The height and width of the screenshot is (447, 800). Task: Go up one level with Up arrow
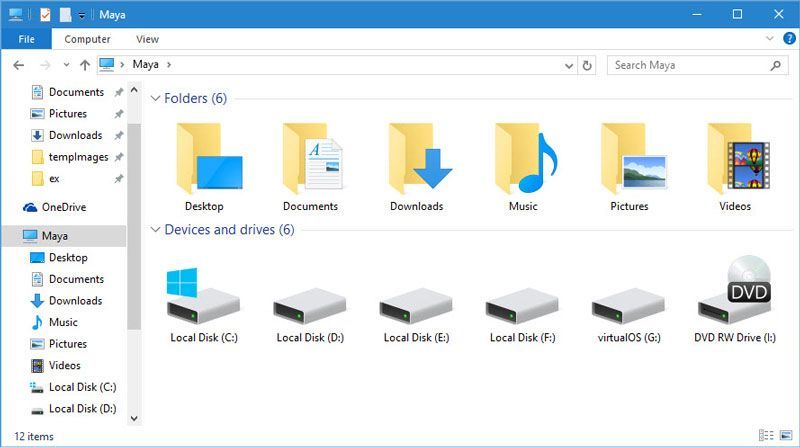85,65
